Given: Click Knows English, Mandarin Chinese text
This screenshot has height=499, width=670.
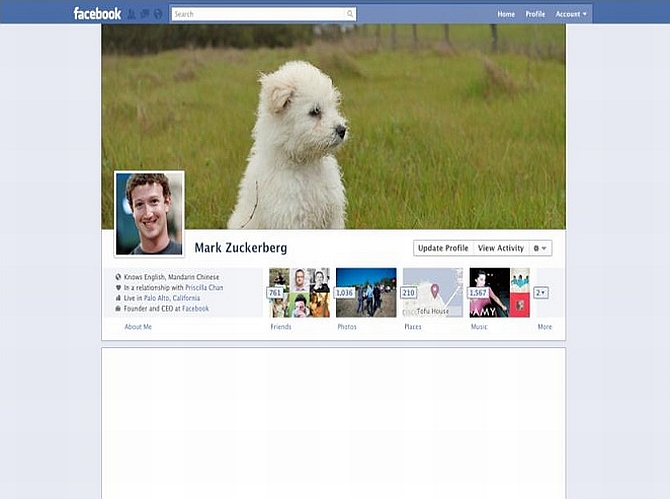Looking at the screenshot, I should (171, 277).
